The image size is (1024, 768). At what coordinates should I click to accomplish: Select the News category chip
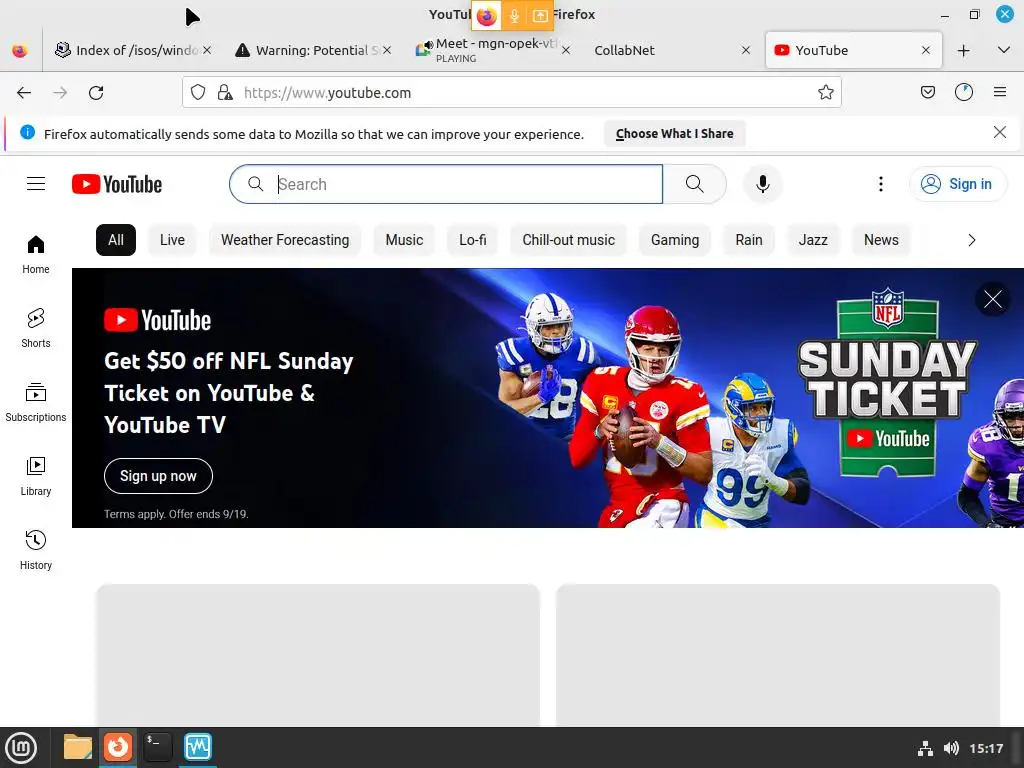click(x=881, y=240)
